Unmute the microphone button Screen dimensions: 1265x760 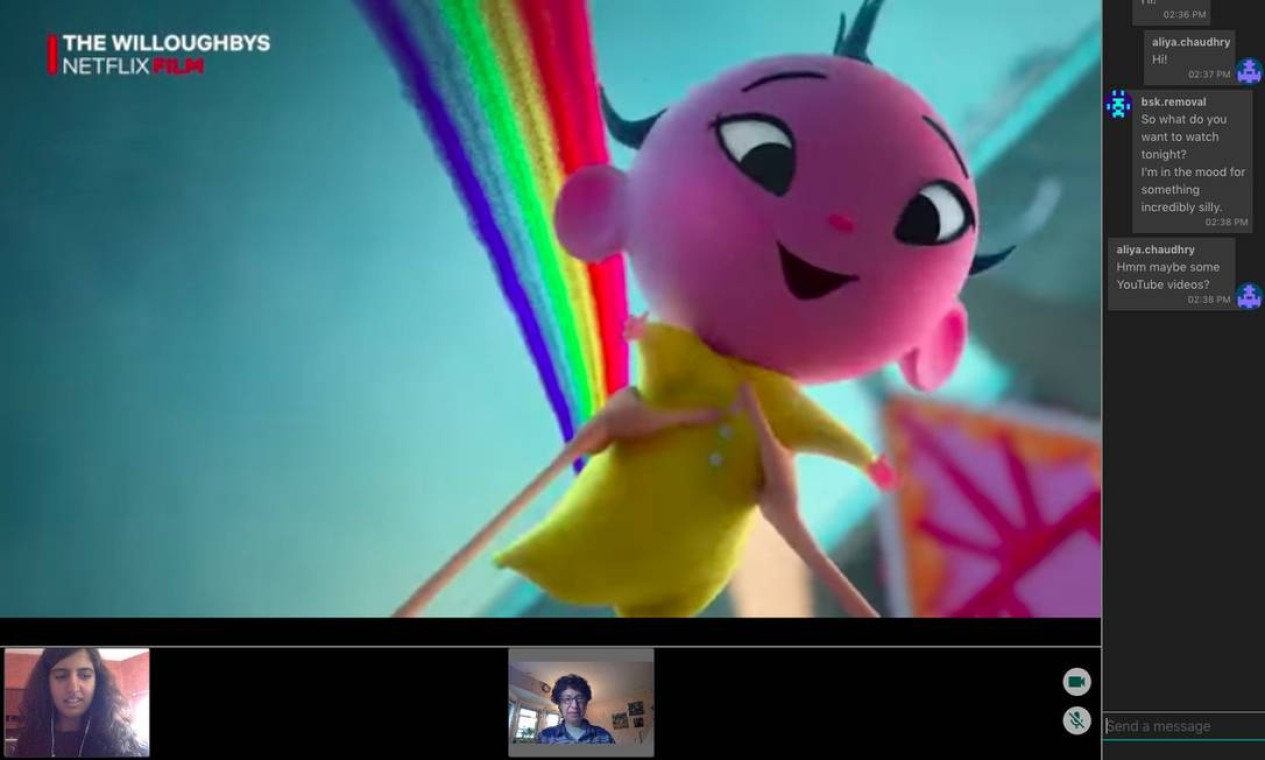point(1076,720)
